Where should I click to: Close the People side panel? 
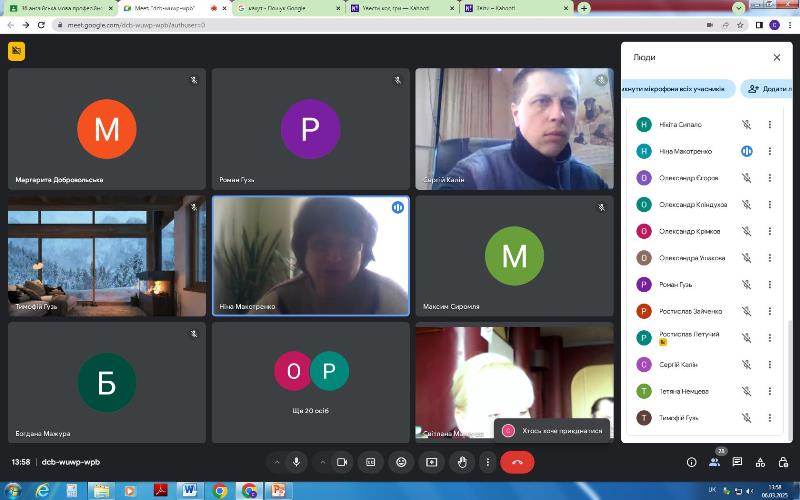coord(777,58)
